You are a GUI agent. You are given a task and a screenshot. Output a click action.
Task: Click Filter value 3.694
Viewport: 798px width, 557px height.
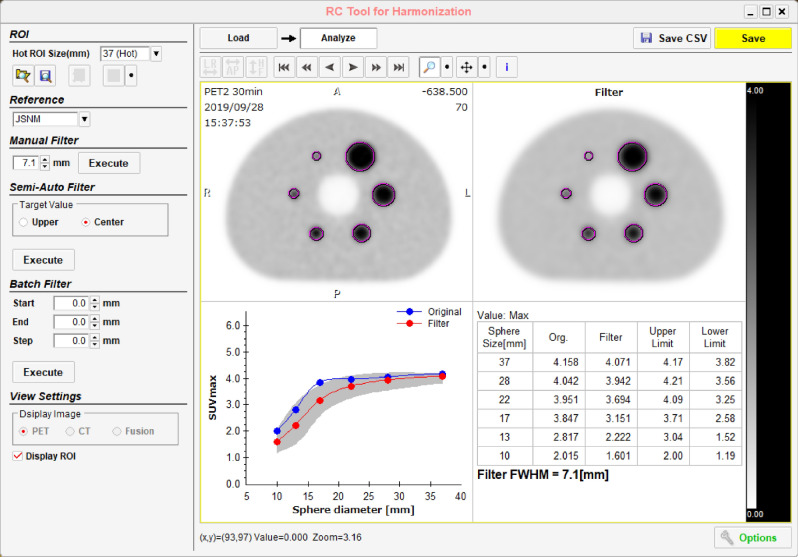coord(617,400)
